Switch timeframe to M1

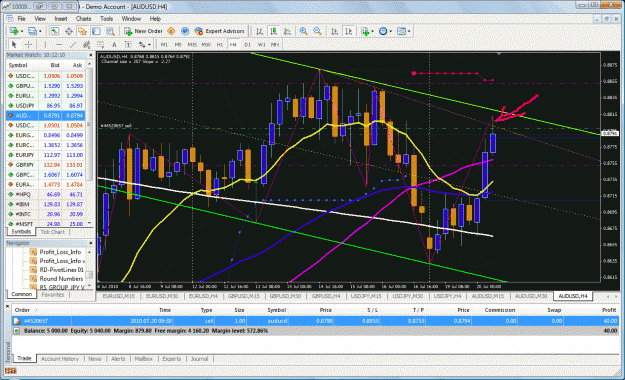click(164, 45)
